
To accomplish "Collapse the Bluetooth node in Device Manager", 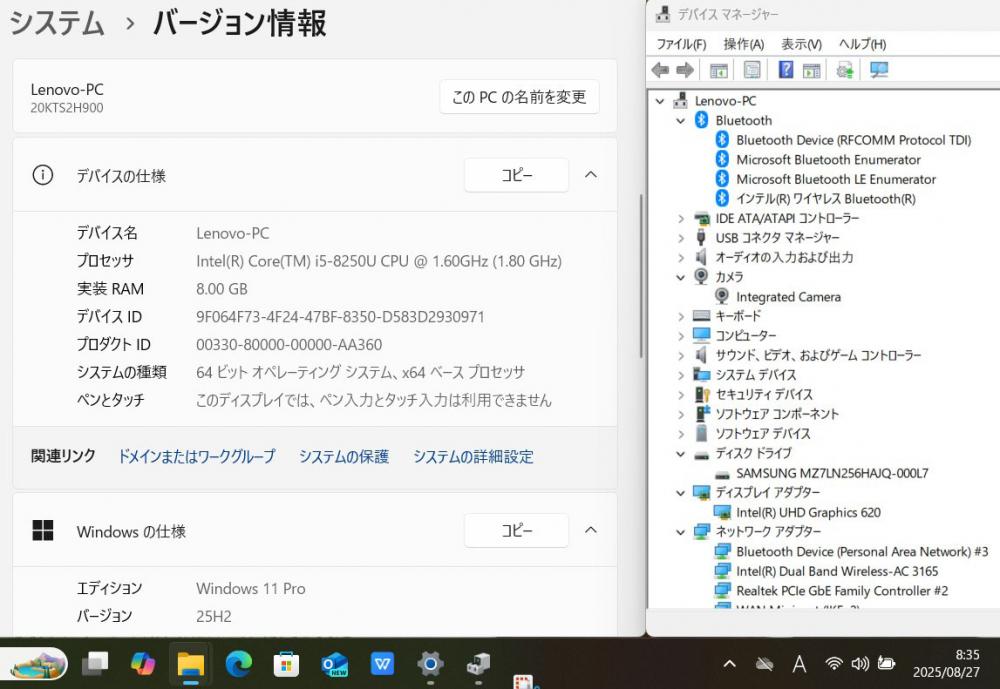I will tap(680, 121).
